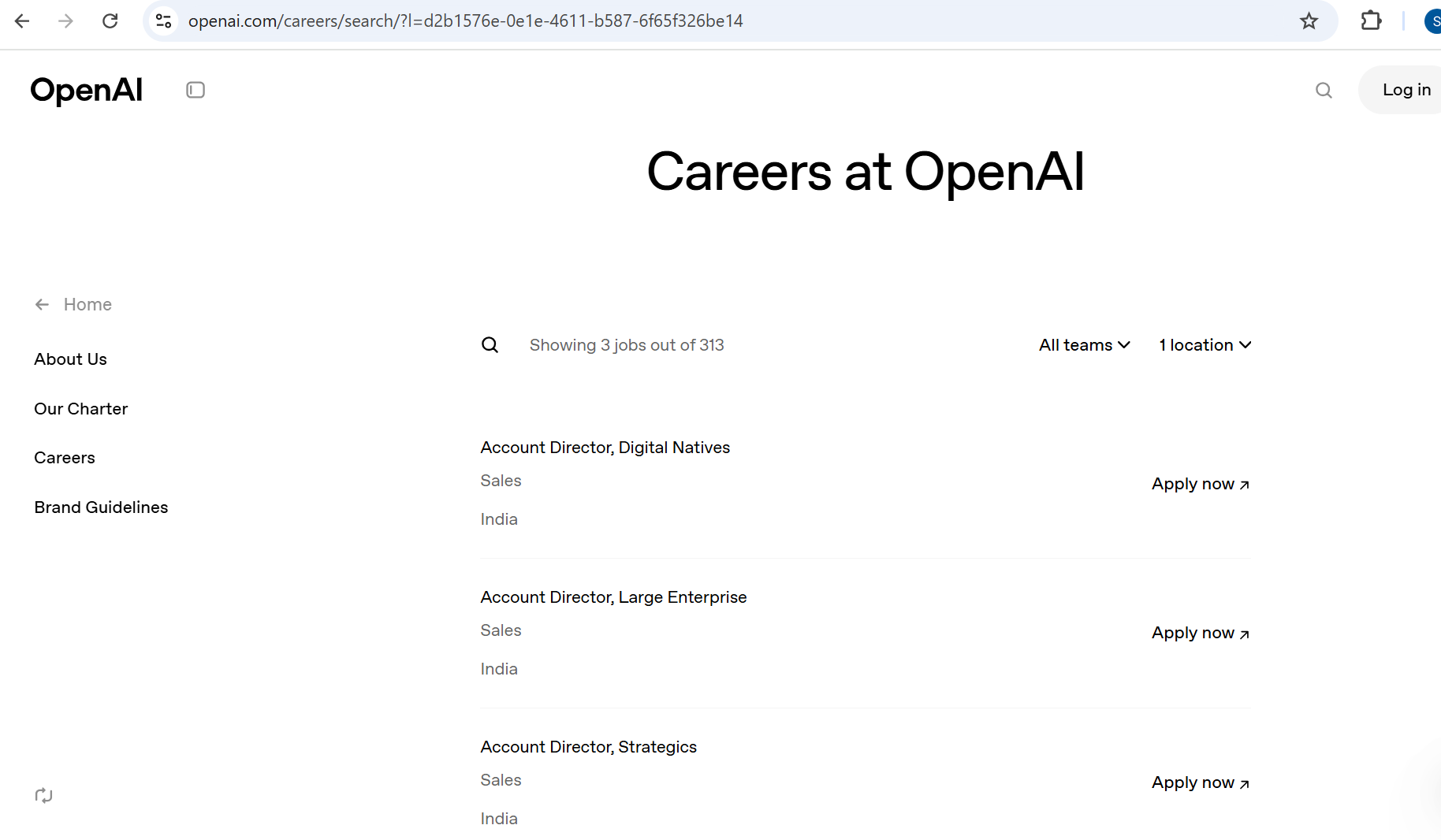This screenshot has height=840, width=1441.
Task: Reload the page with refresh icon
Action: pyautogui.click(x=110, y=21)
